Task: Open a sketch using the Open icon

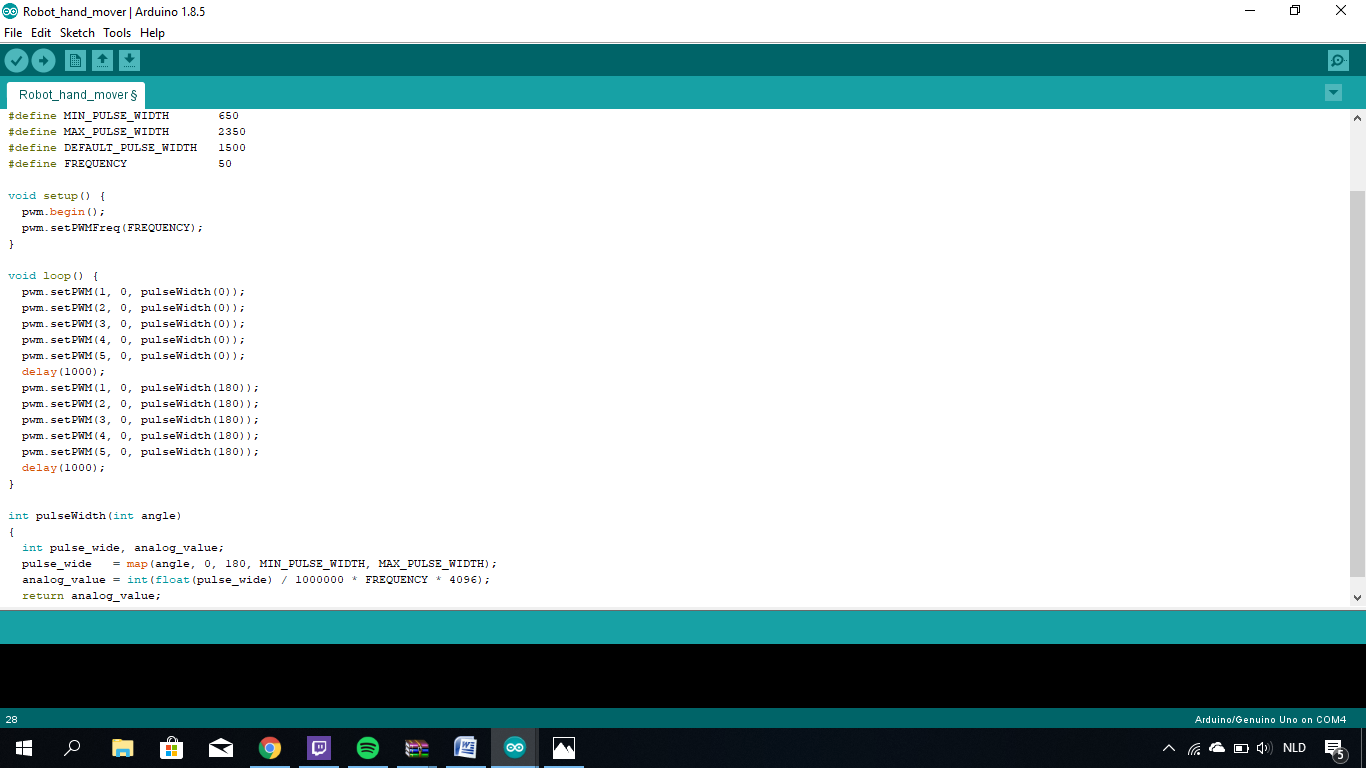Action: tap(102, 61)
